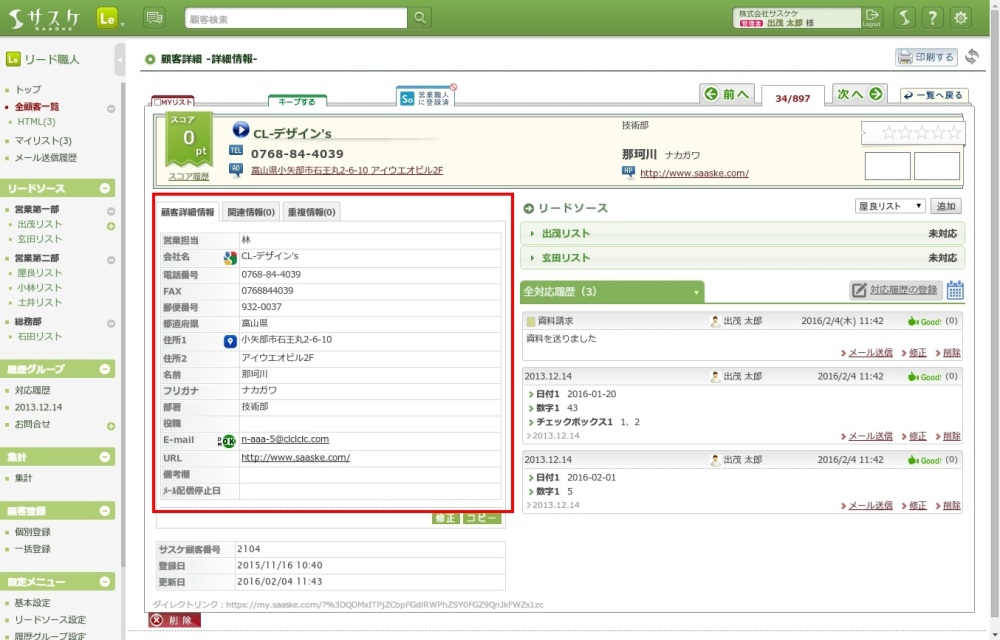Click the キープする tab

297,101
